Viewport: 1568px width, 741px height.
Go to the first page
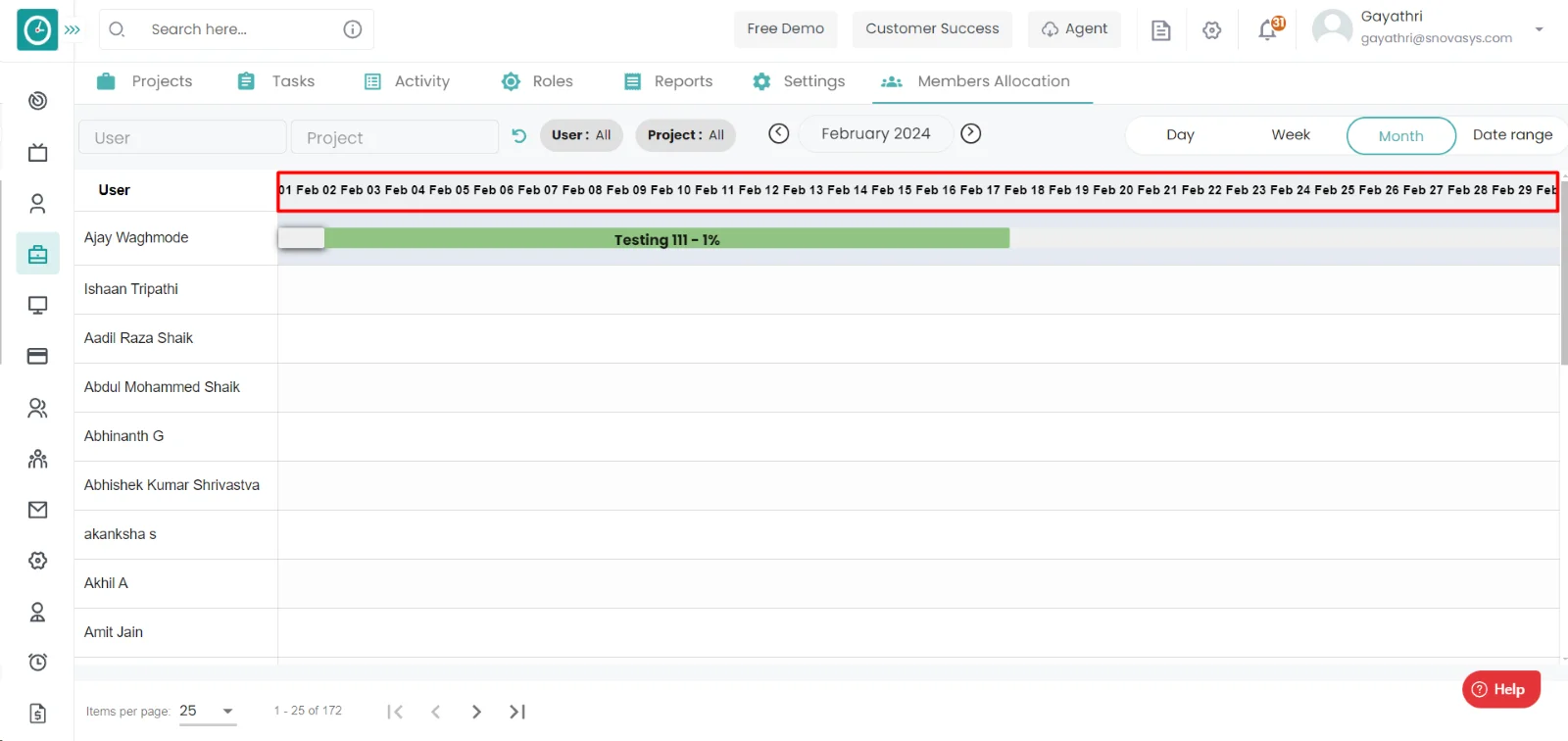point(395,712)
